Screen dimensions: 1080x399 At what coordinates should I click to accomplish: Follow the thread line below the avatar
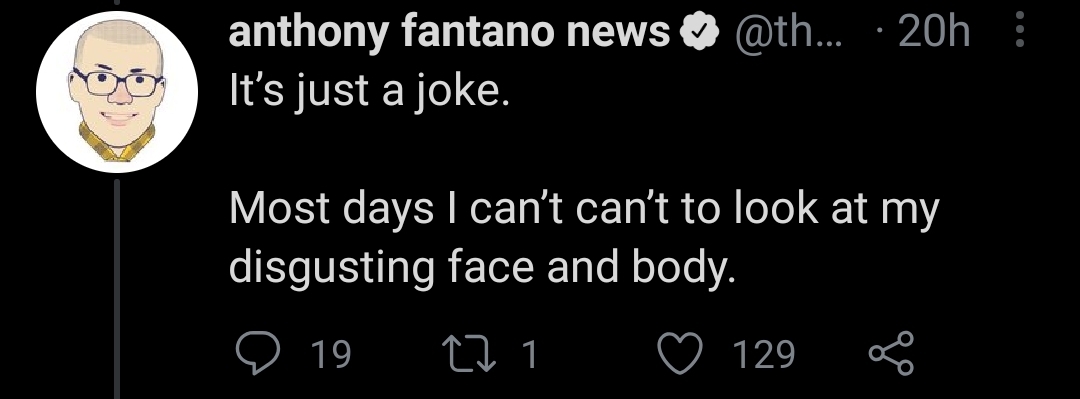coord(117,288)
